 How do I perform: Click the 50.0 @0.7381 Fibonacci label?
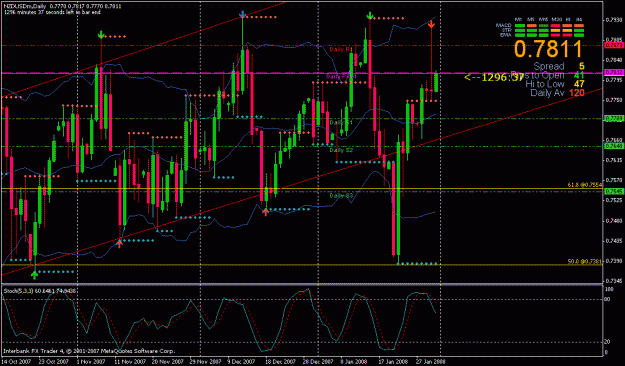point(585,262)
